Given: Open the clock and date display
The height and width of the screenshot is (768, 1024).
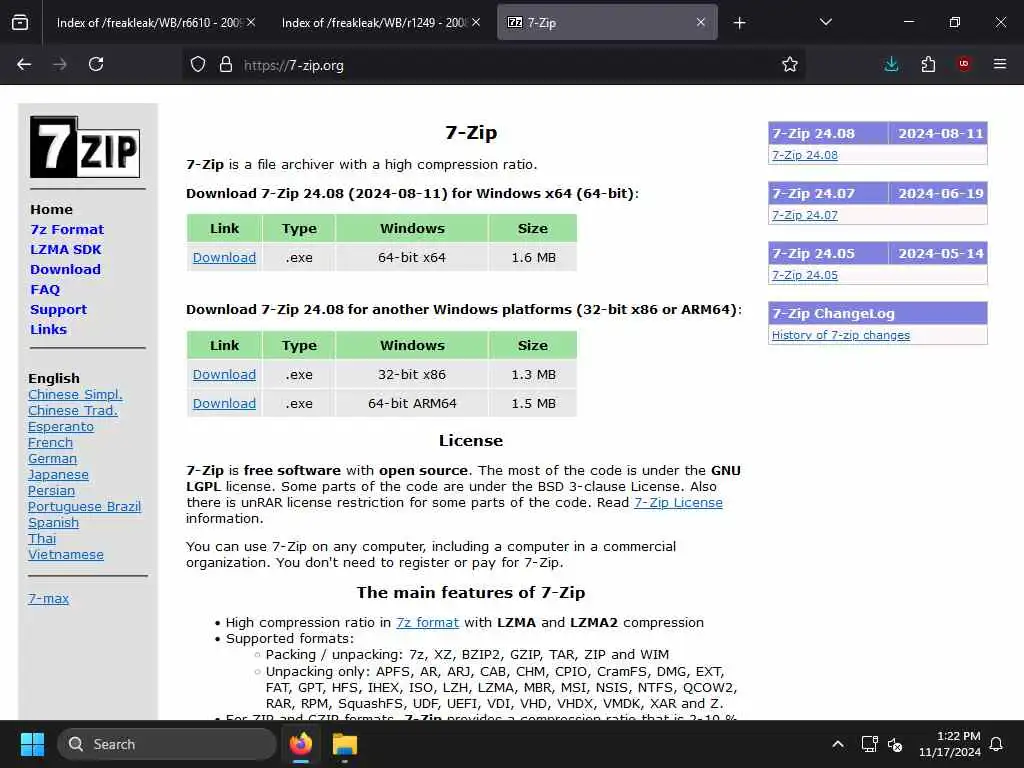Looking at the screenshot, I should tap(950, 744).
